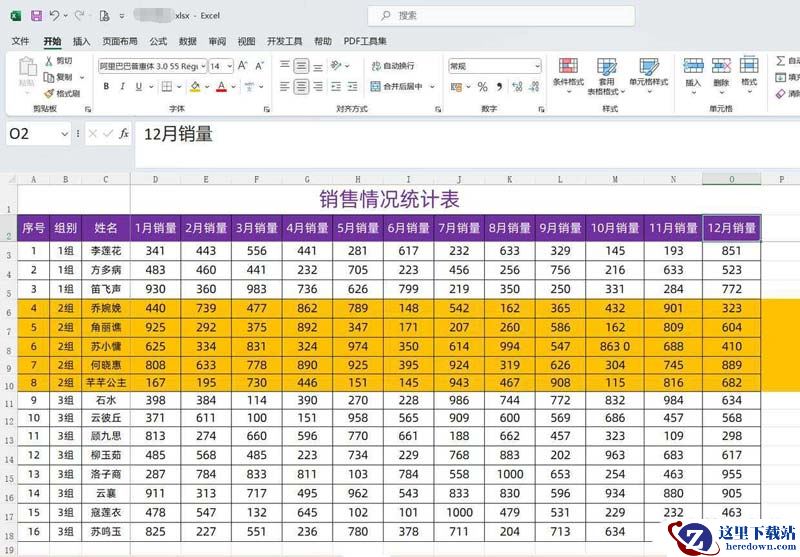Increase font size with the larger A icon
The height and width of the screenshot is (557, 800).
pos(242,66)
